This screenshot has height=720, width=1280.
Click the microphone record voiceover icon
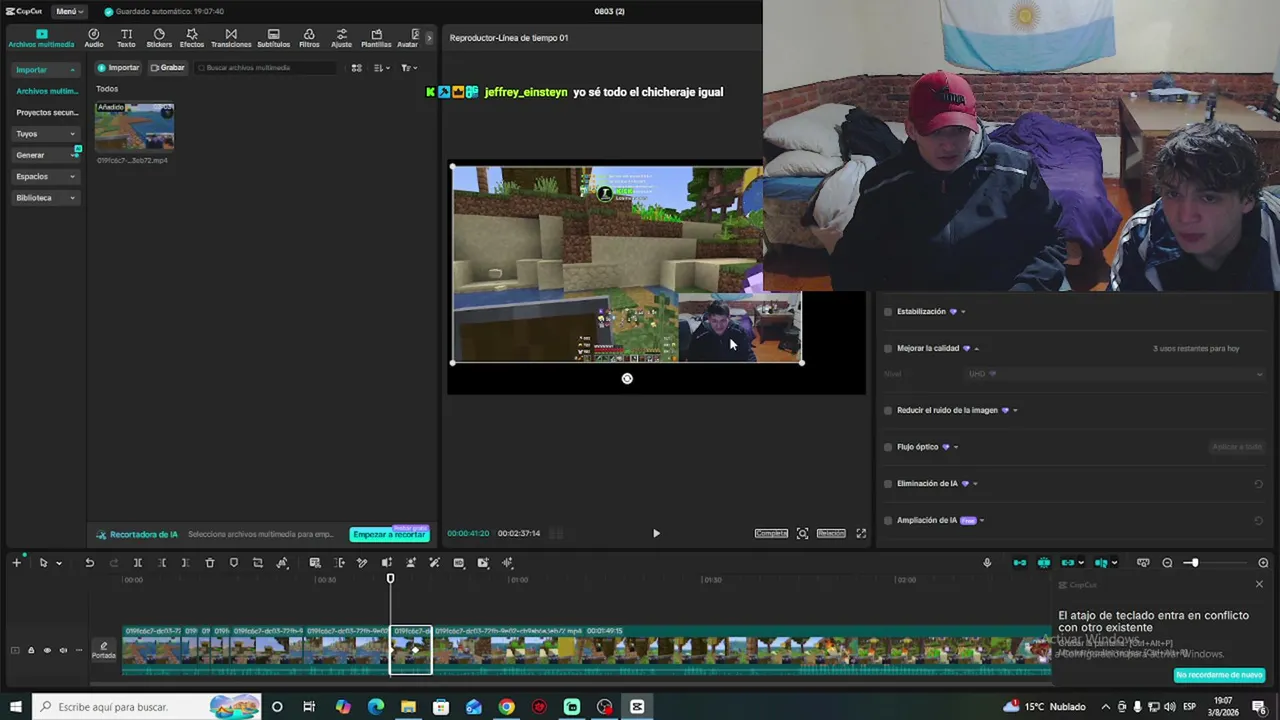[x=987, y=563]
